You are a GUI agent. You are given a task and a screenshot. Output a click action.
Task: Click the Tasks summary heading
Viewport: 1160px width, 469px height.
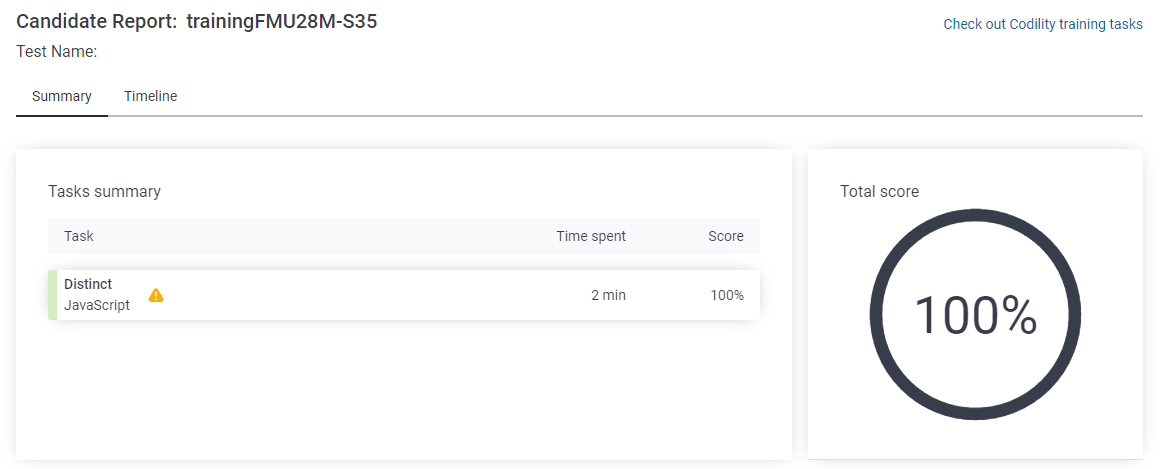click(x=104, y=192)
